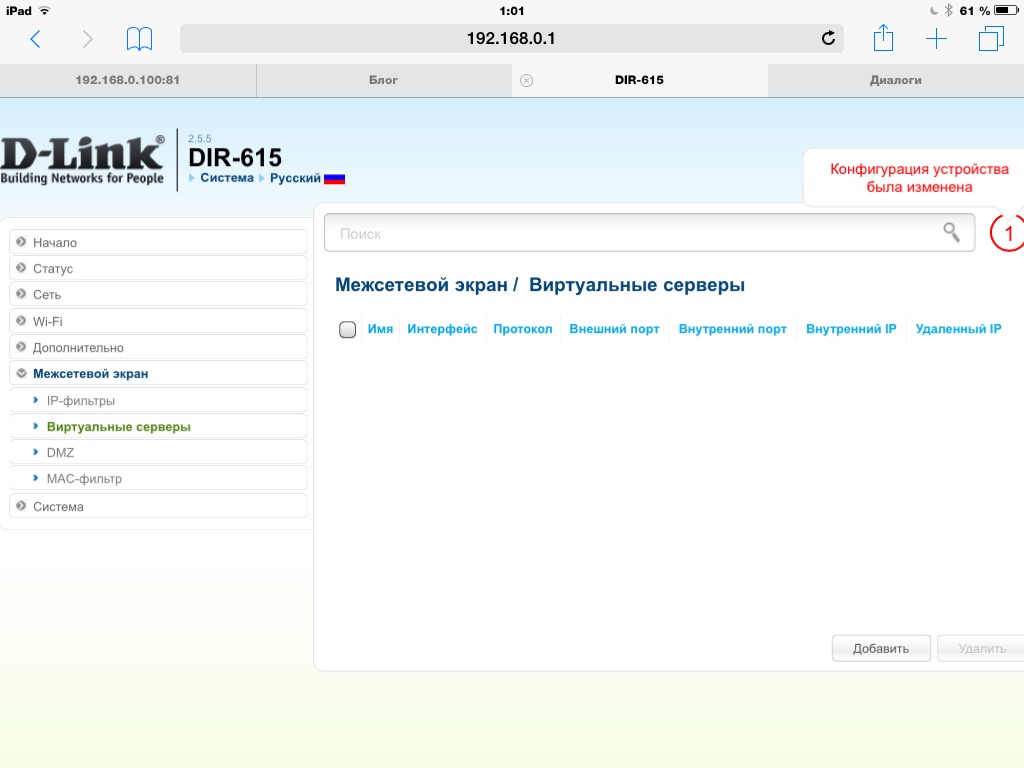Sort by Внутренний IP column header
The width and height of the screenshot is (1024, 768).
[x=851, y=329]
